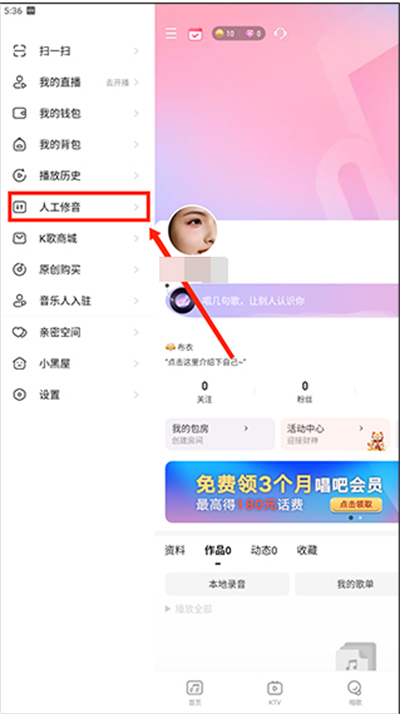
Task: Switch to the 资料 tab
Action: tap(175, 551)
